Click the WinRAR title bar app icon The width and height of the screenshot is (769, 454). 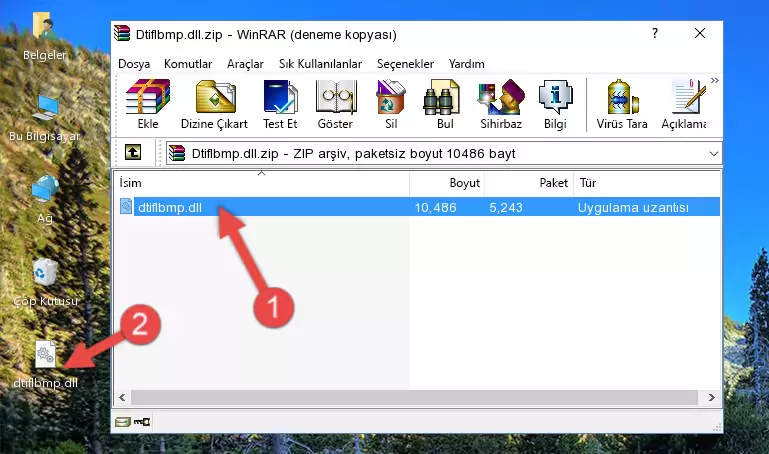(122, 33)
